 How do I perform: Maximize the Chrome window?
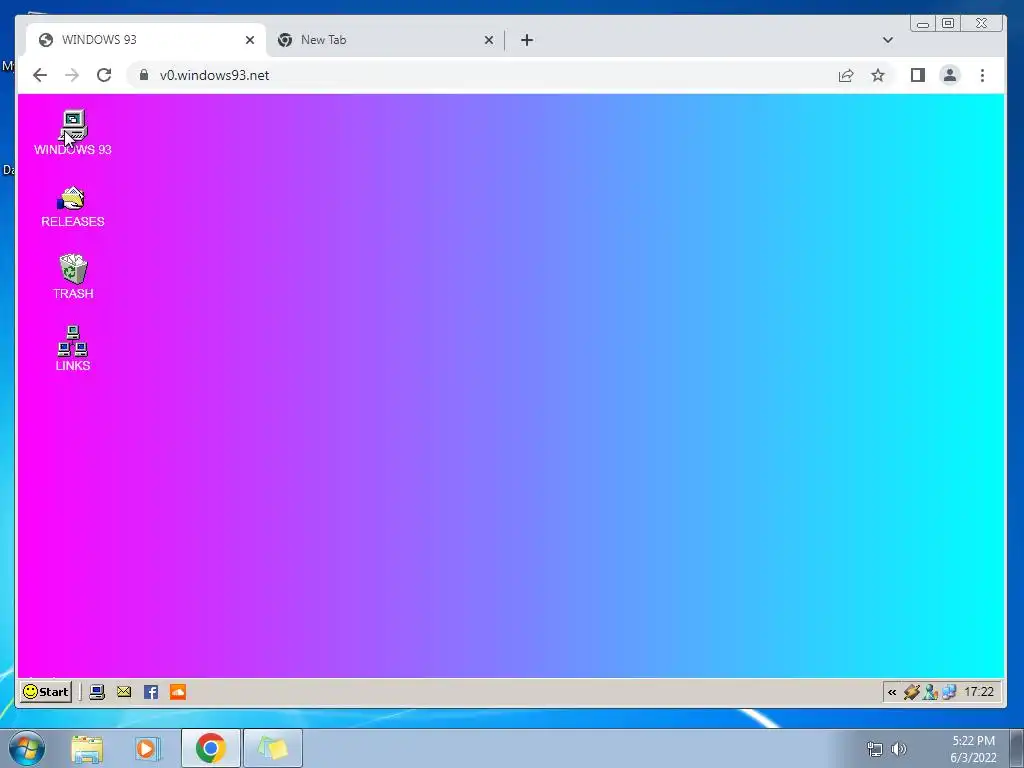click(x=948, y=24)
